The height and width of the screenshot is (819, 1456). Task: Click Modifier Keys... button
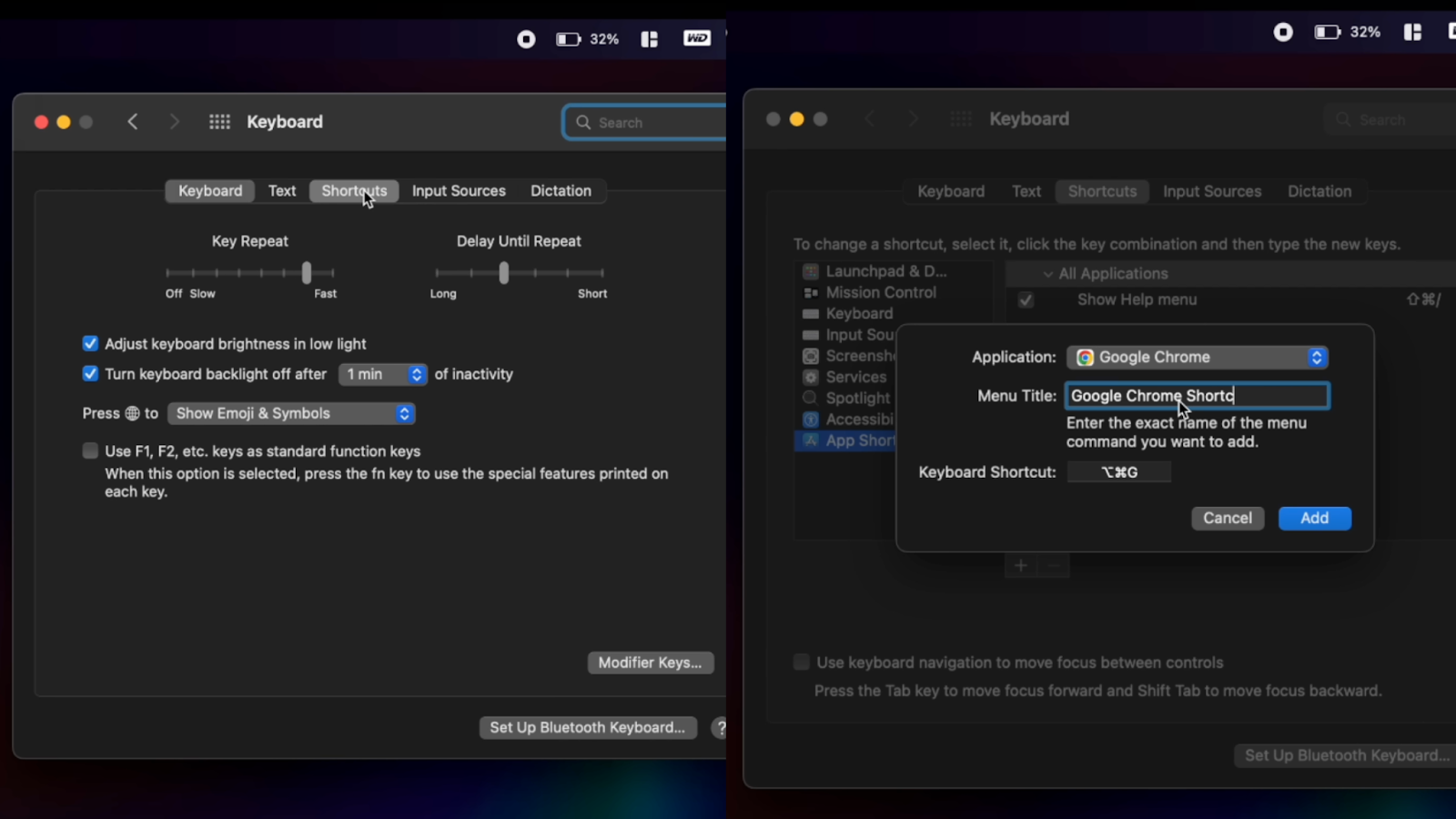[651, 662]
